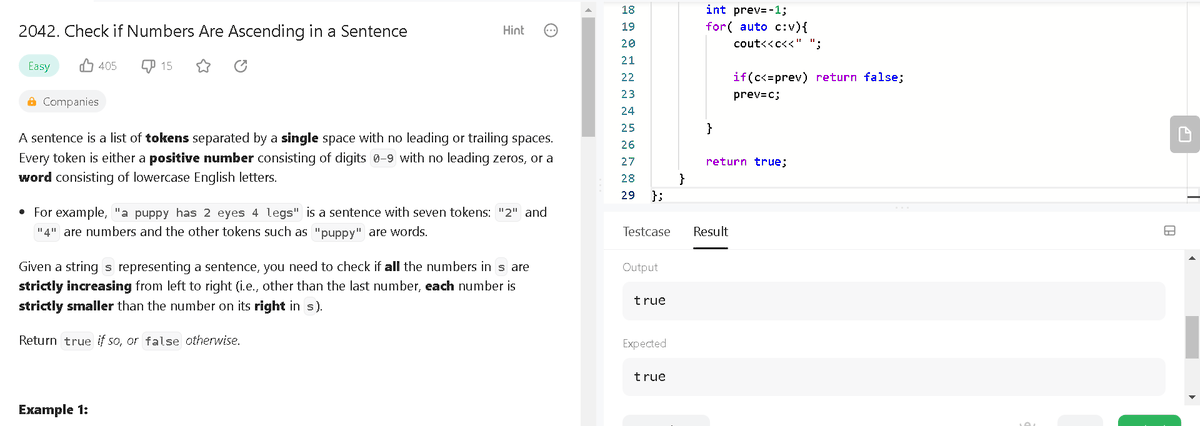This screenshot has height=426, width=1200.
Task: Click the result panel scrollbar down arrow
Action: click(1191, 397)
